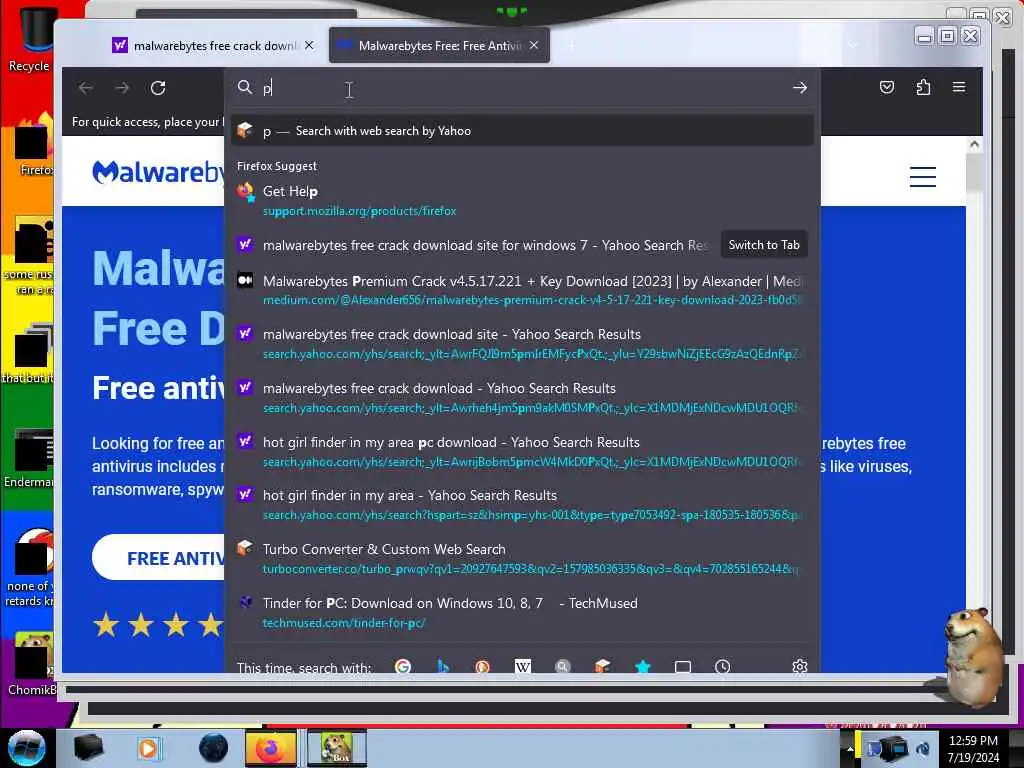Click the Malwarebytes logo on the page

pos(159,172)
